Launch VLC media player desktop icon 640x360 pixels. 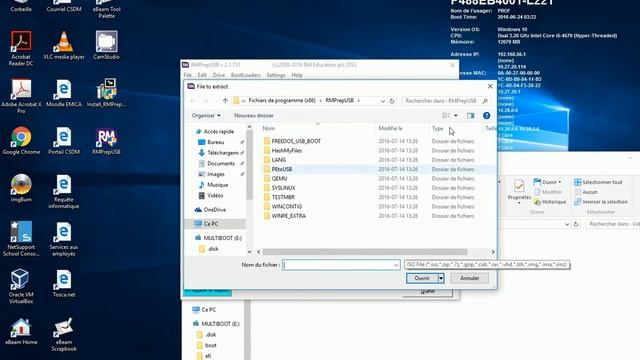tap(64, 45)
